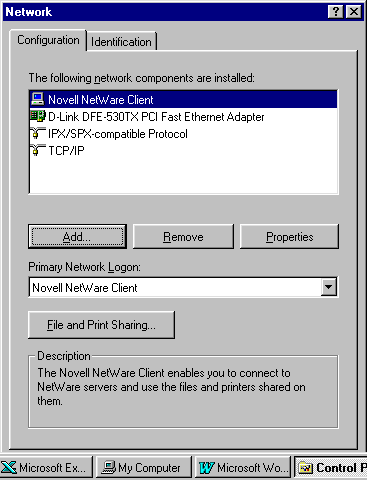Select TCP/IP in the components list

click(183, 150)
